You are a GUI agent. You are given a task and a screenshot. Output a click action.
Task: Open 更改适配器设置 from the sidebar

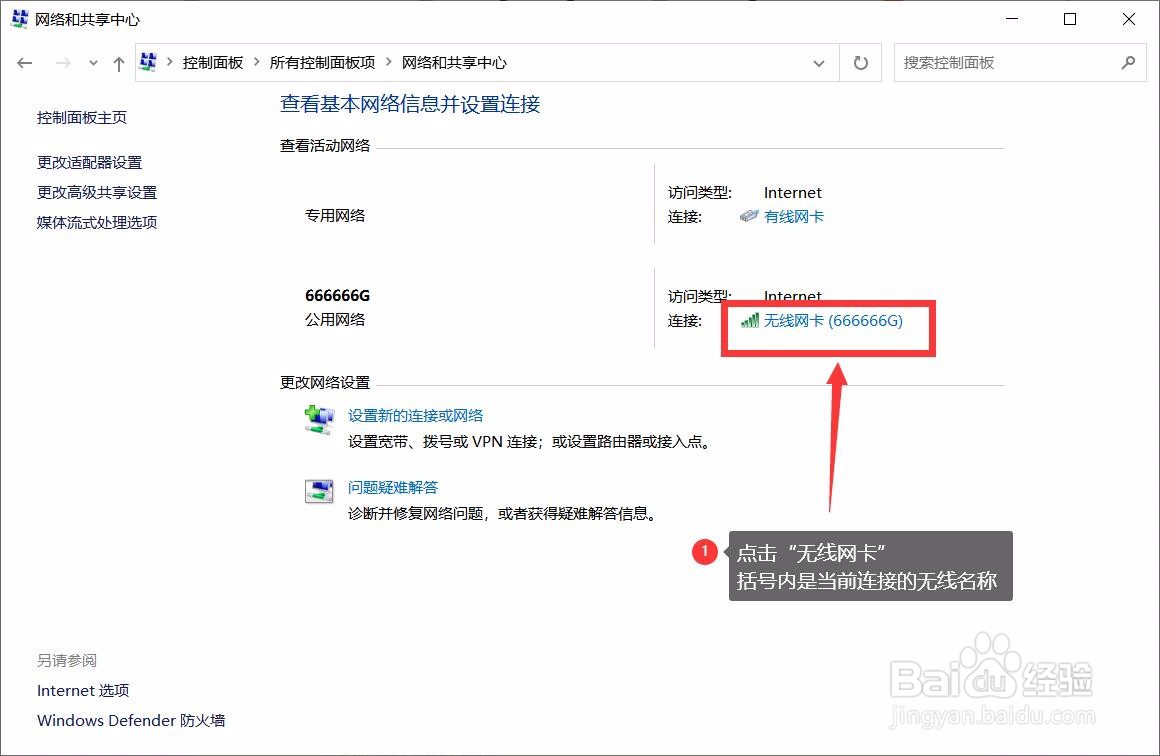tap(89, 162)
